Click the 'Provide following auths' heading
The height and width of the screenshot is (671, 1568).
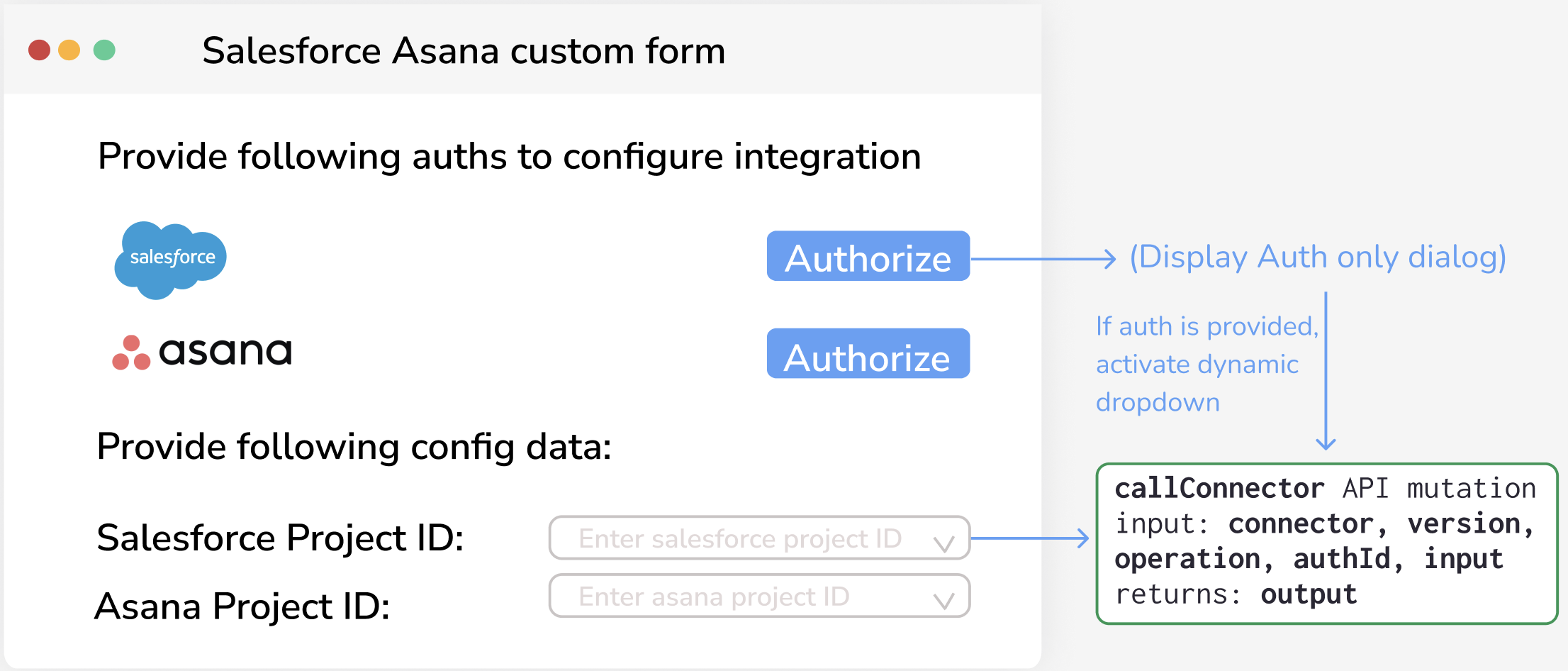point(509,156)
